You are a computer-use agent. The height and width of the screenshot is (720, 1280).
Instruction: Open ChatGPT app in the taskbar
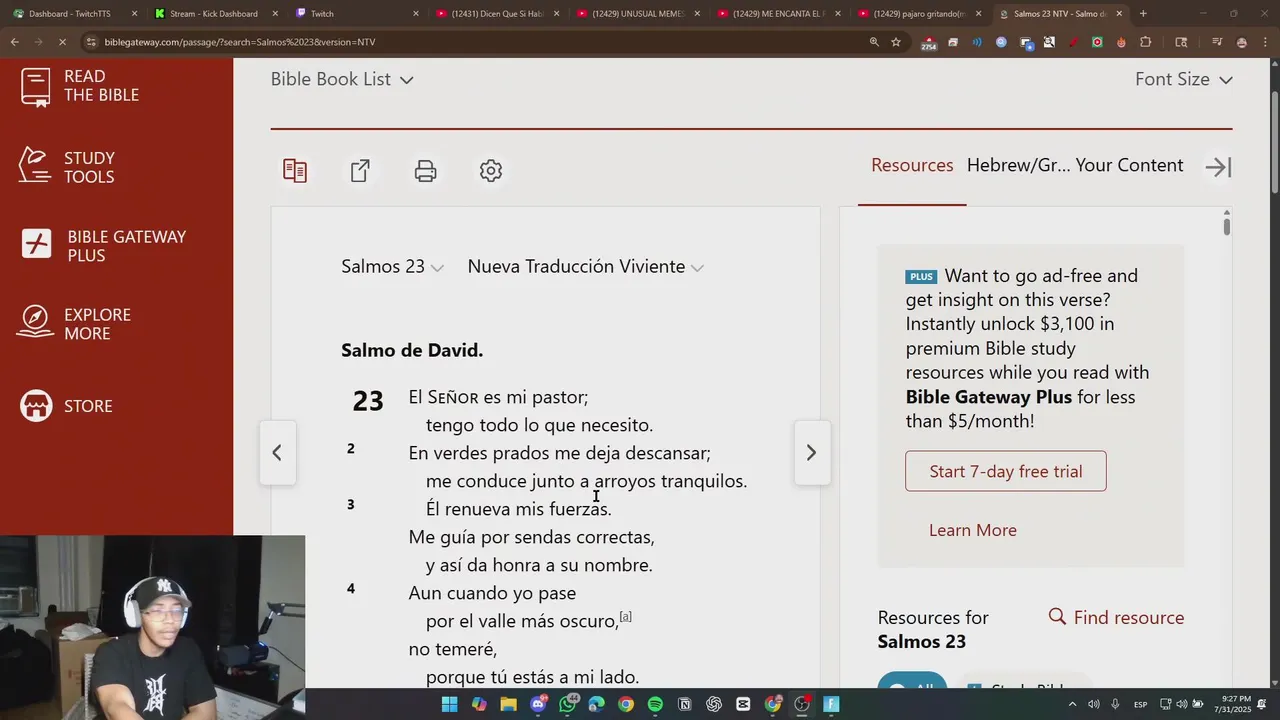pyautogui.click(x=714, y=704)
